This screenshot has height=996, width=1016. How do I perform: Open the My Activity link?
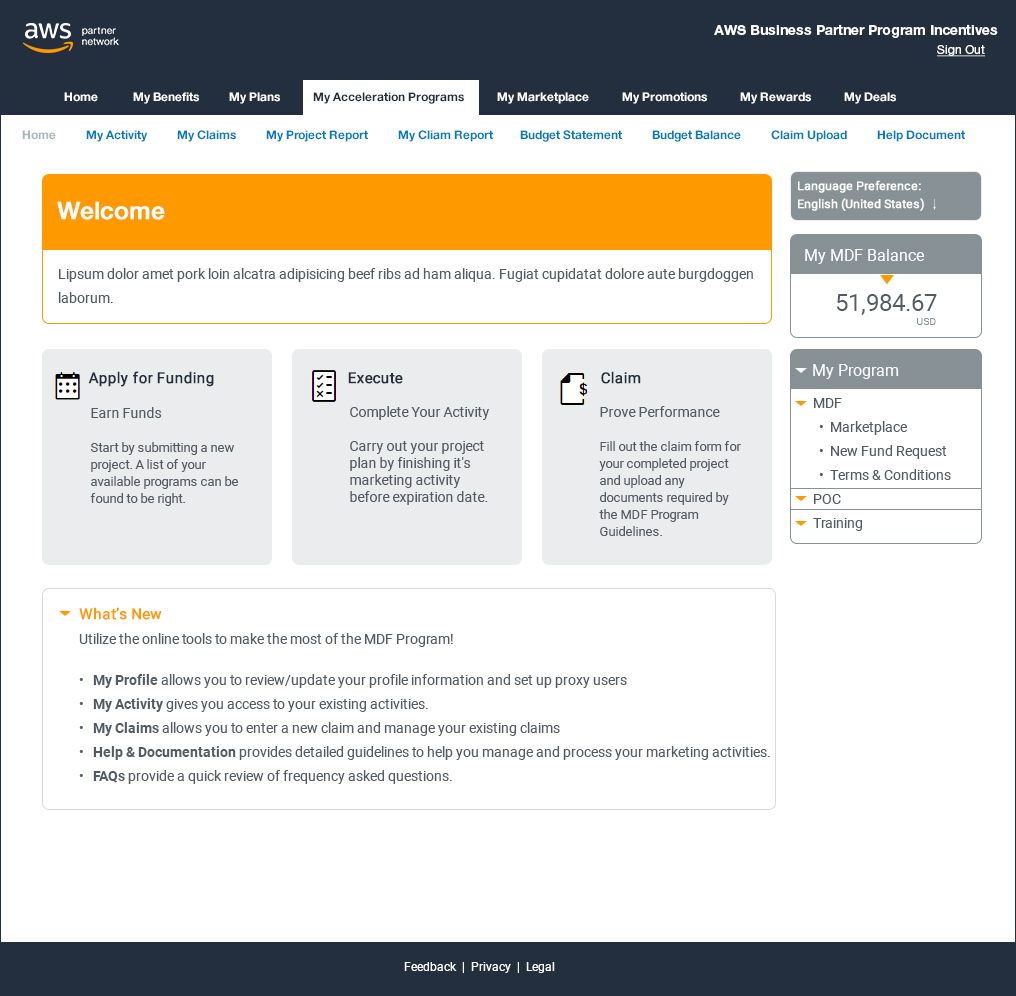click(x=117, y=135)
